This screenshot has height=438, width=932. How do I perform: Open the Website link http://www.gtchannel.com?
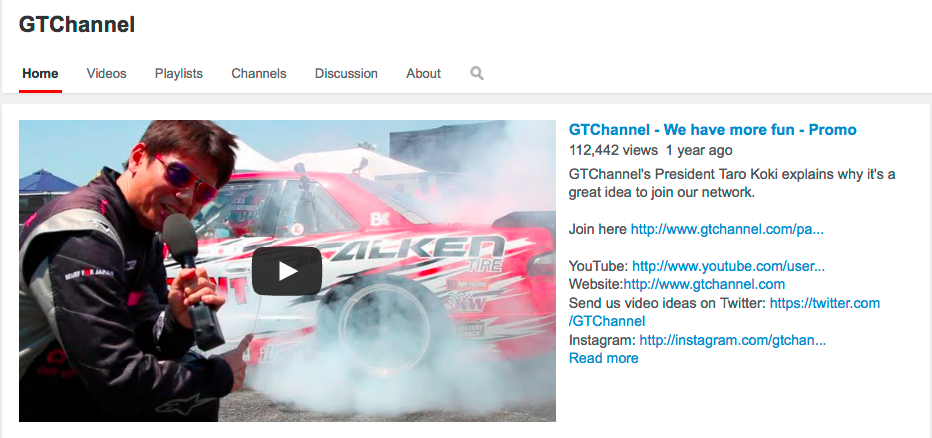click(704, 284)
